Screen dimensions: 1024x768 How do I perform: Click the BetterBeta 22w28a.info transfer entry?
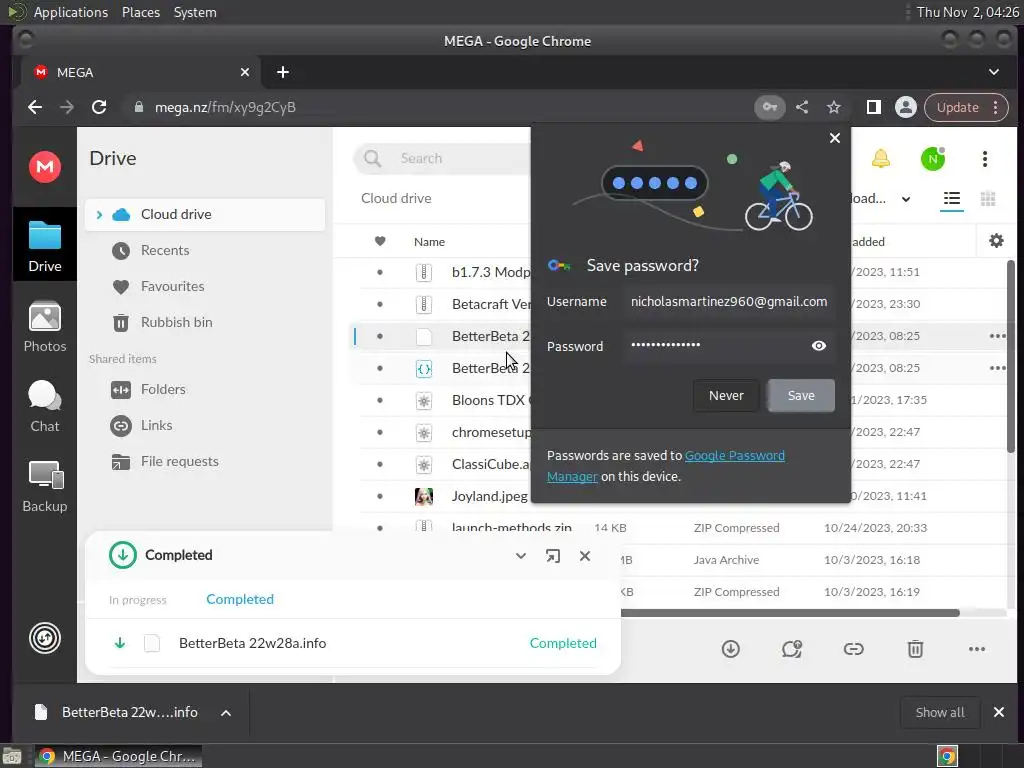tap(353, 643)
